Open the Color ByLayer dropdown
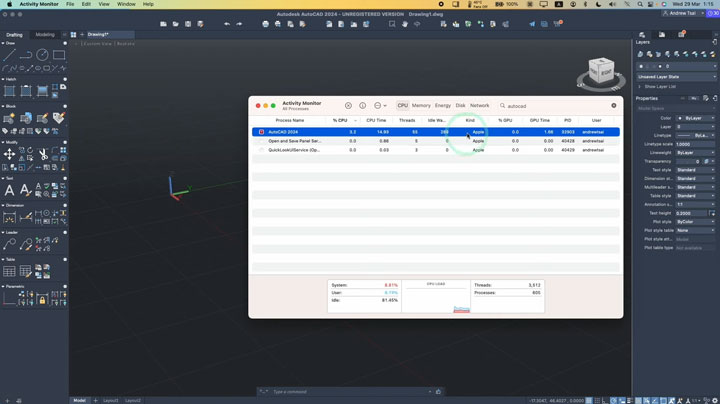 pyautogui.click(x=696, y=118)
